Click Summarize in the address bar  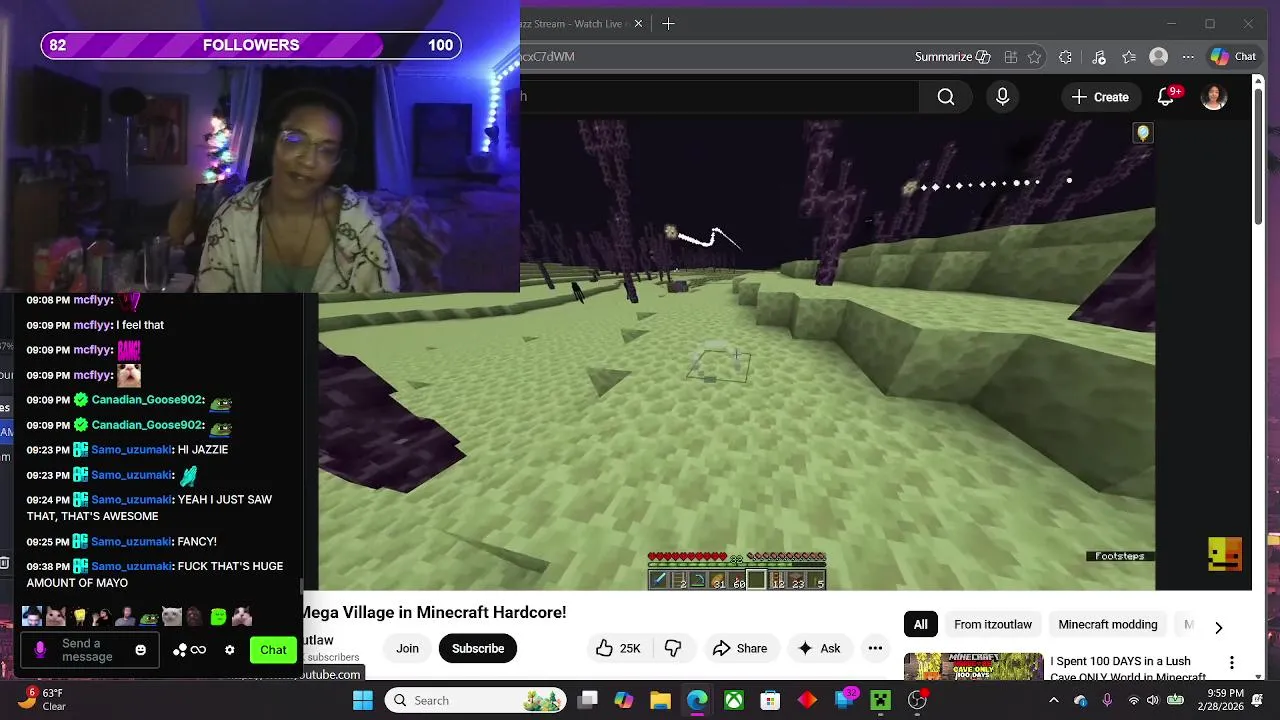952,57
